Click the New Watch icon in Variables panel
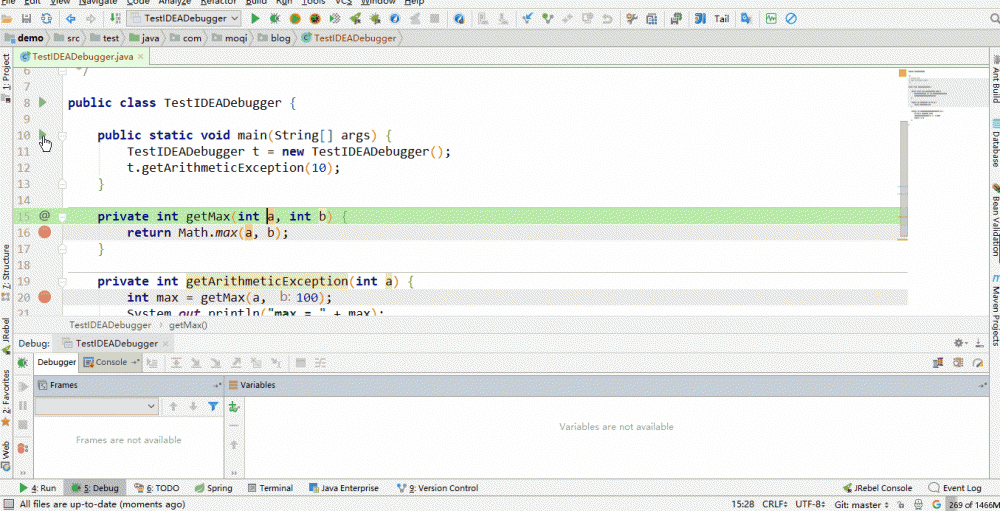1000x511 pixels. pos(233,406)
